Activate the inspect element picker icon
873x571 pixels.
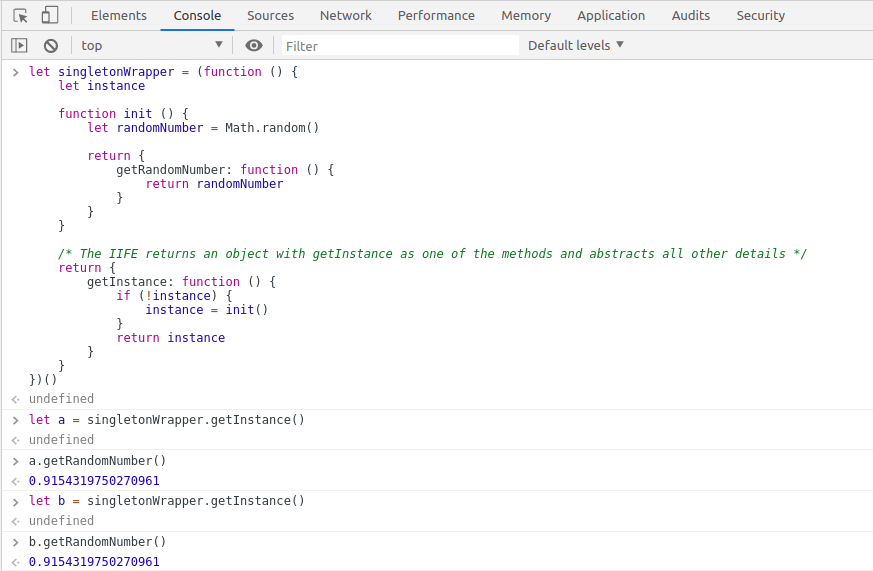(x=21, y=16)
